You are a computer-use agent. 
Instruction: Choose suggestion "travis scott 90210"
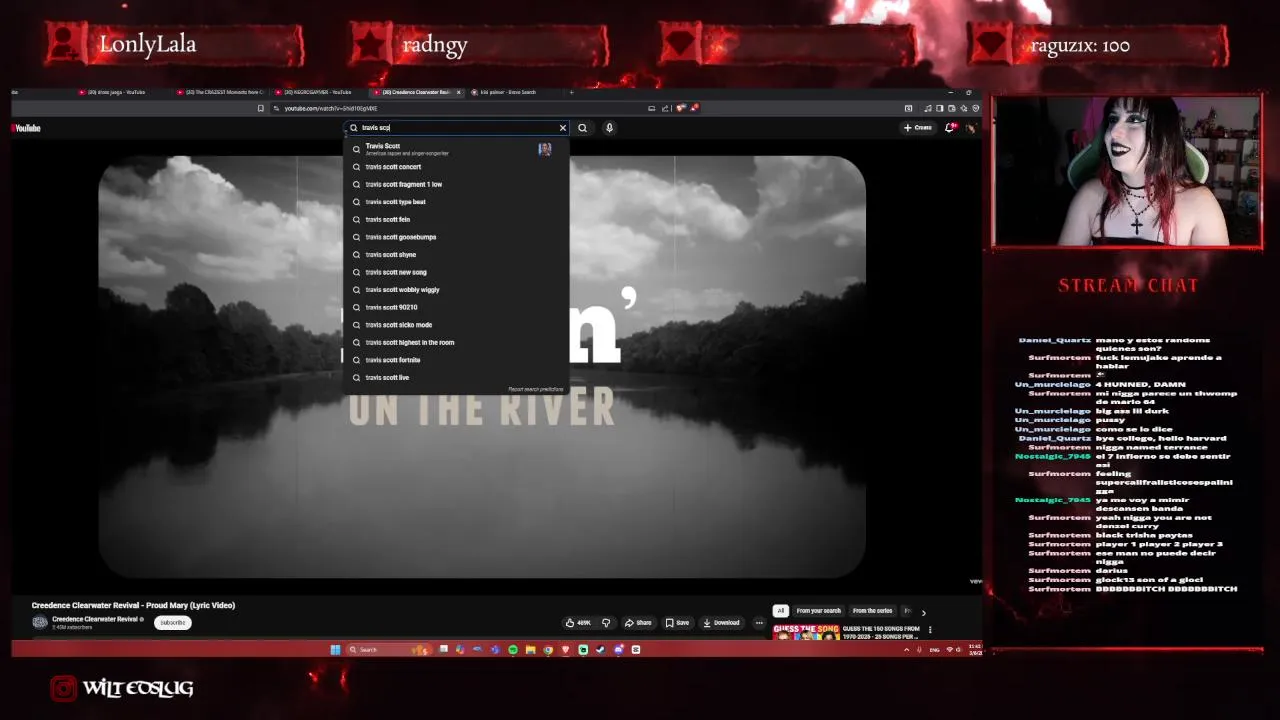pos(456,307)
